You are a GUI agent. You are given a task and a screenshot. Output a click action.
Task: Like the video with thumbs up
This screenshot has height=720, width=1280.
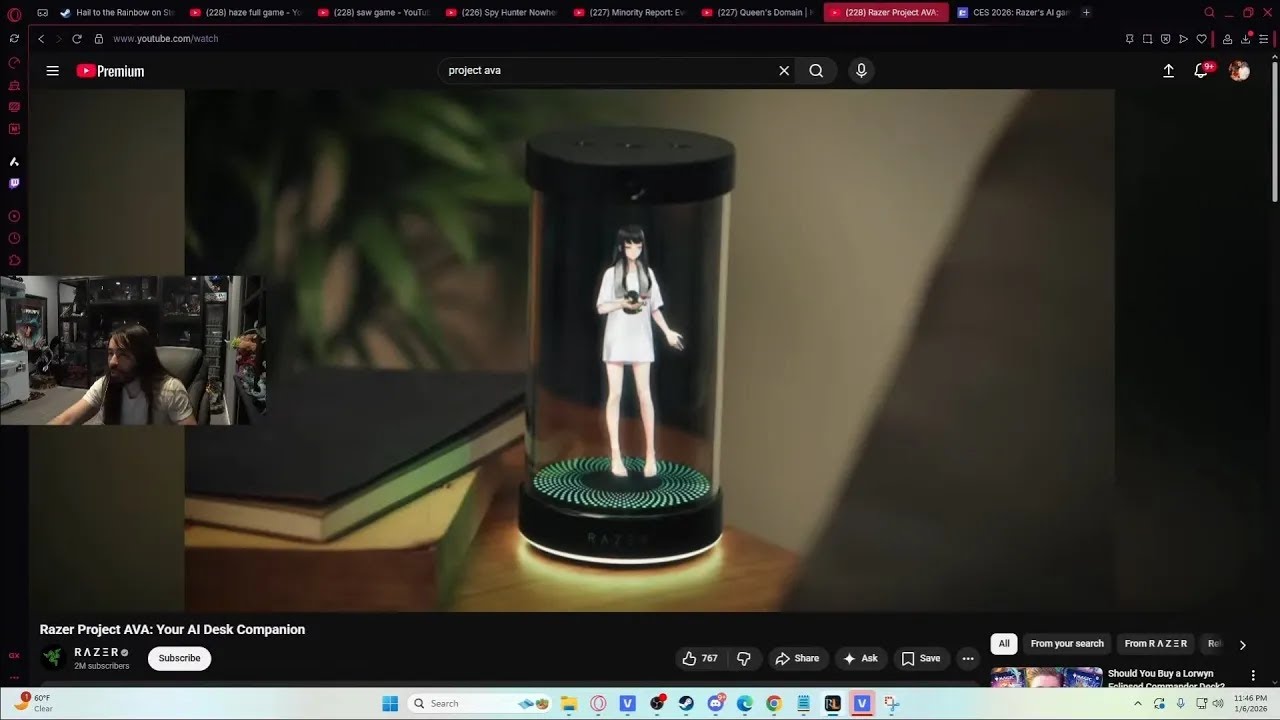[x=700, y=658]
